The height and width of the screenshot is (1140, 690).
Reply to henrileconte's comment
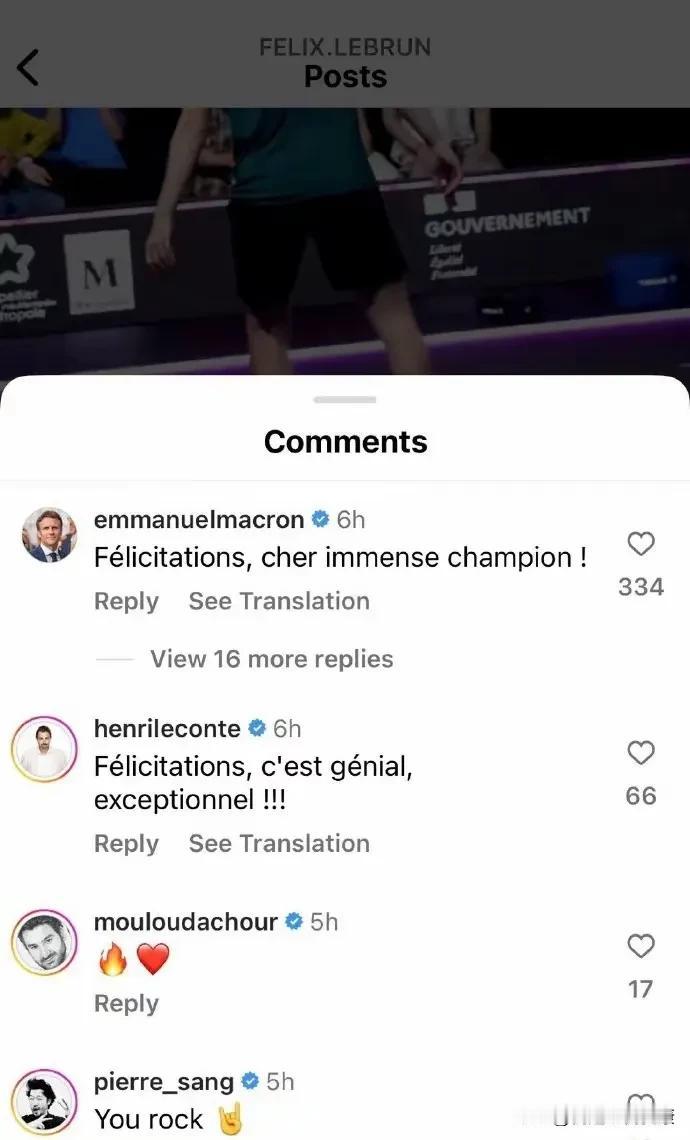tap(126, 843)
